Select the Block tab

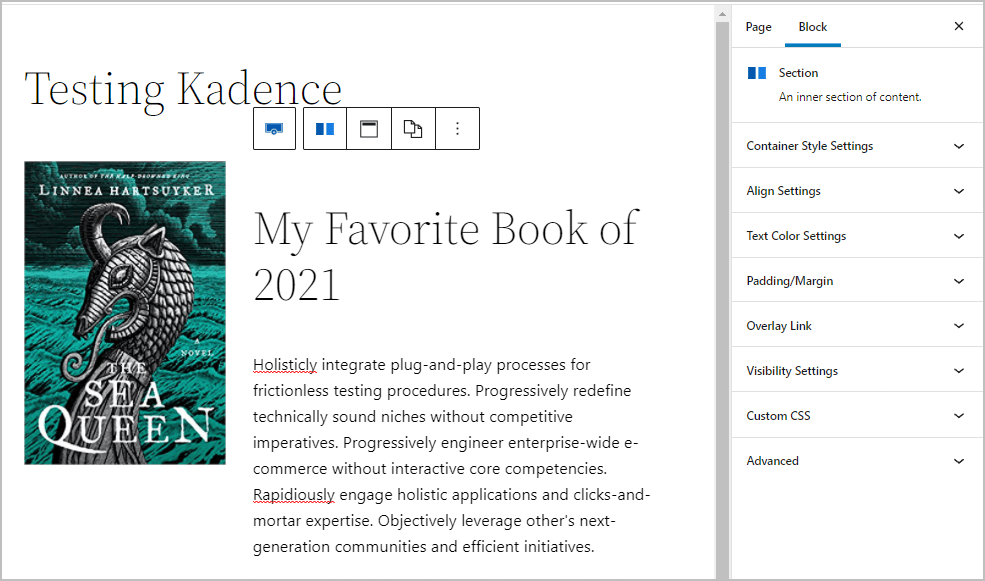point(813,27)
